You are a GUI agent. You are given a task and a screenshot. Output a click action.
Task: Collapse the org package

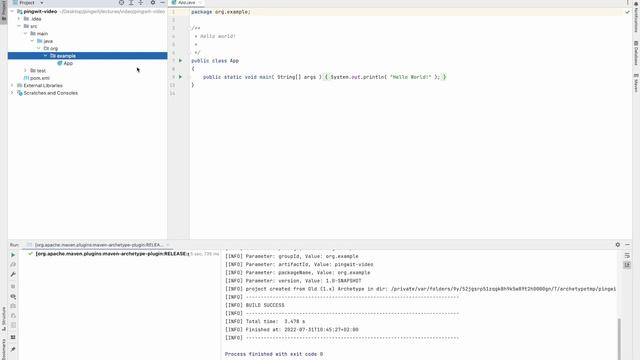click(38, 48)
